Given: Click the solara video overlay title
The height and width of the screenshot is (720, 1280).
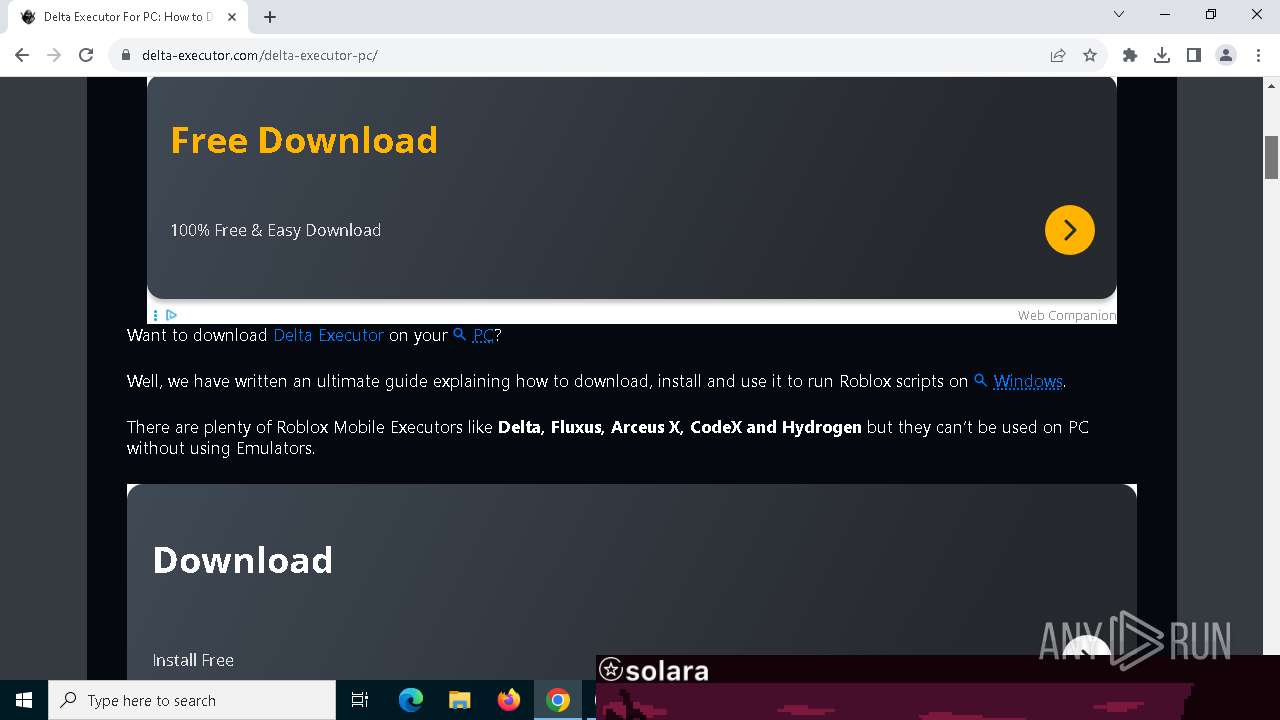Looking at the screenshot, I should (654, 670).
